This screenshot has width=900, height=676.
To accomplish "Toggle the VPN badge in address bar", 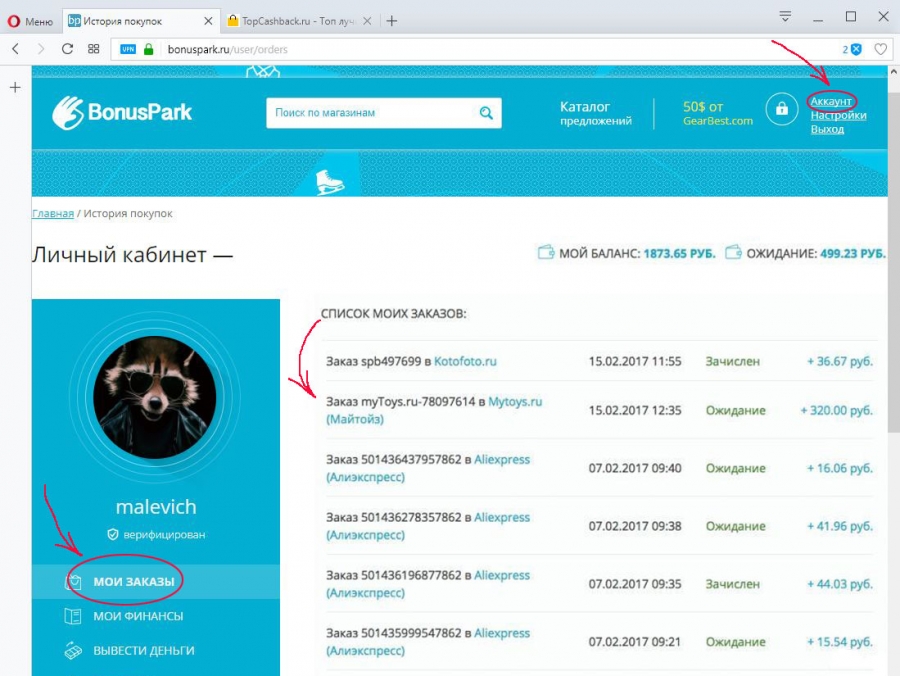I will point(127,49).
